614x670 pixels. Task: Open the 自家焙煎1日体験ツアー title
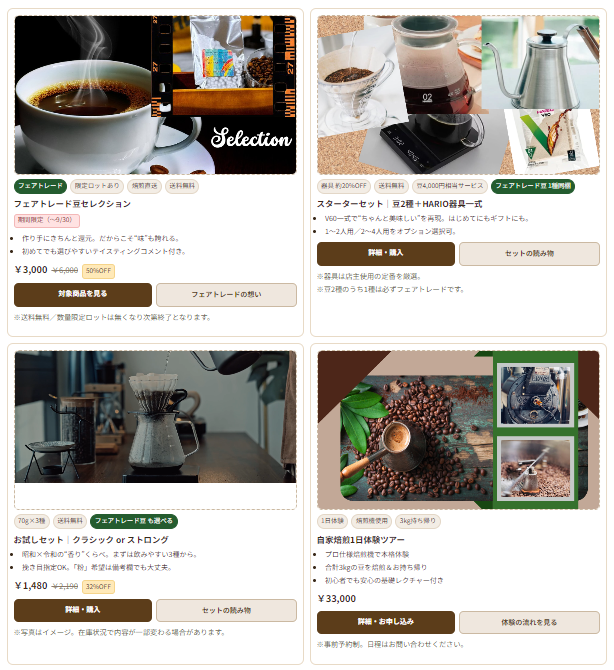[x=361, y=540]
